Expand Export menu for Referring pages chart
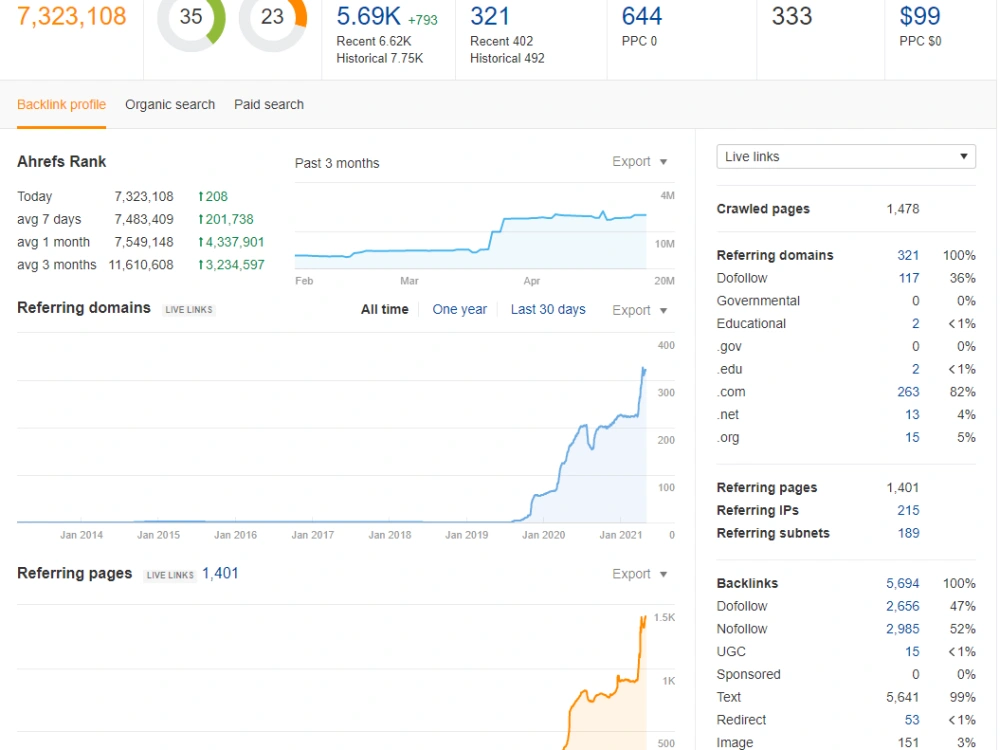The width and height of the screenshot is (1000, 750). pyautogui.click(x=640, y=574)
